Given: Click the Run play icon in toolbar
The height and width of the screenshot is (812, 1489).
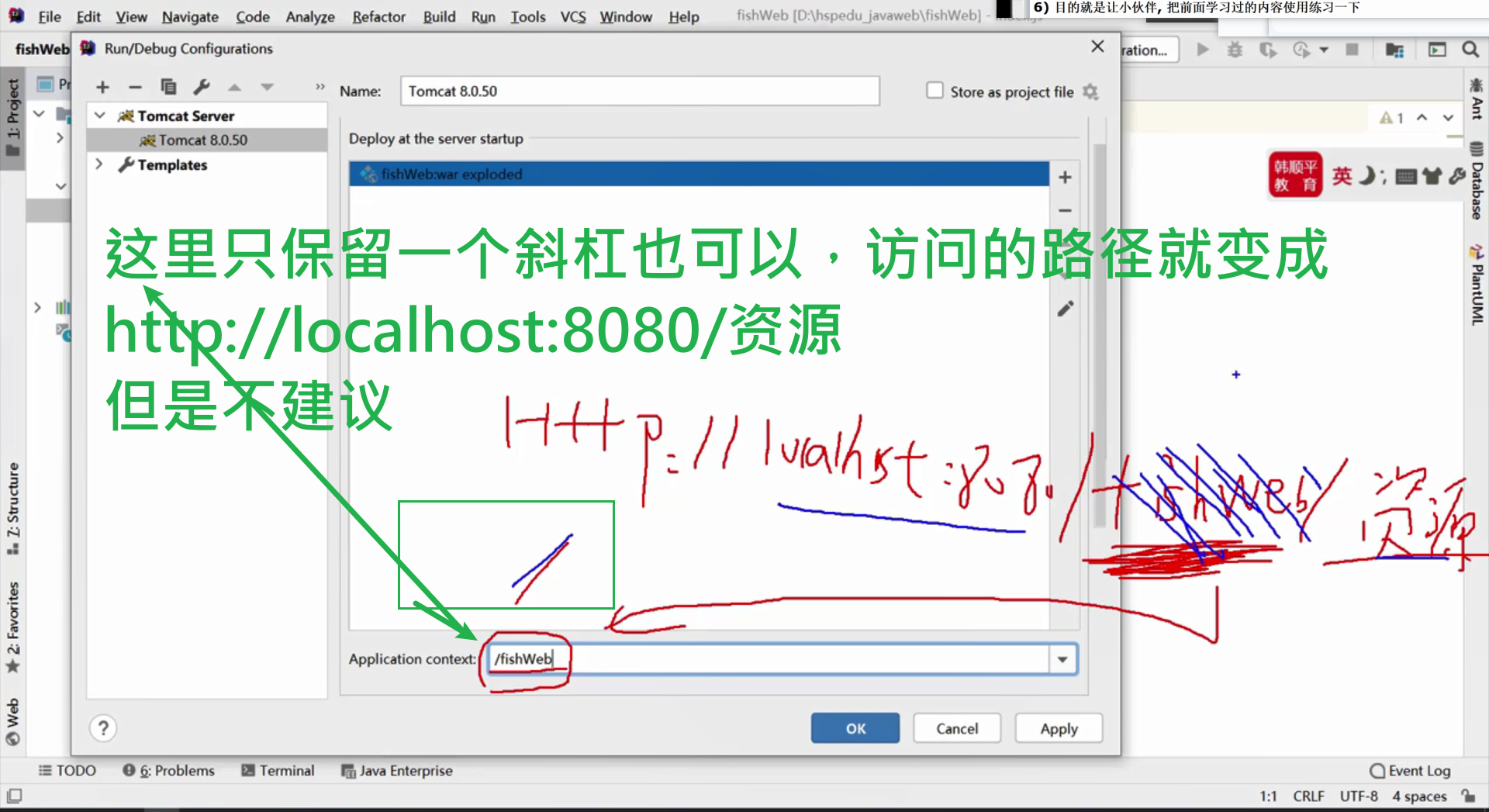Looking at the screenshot, I should point(1203,50).
